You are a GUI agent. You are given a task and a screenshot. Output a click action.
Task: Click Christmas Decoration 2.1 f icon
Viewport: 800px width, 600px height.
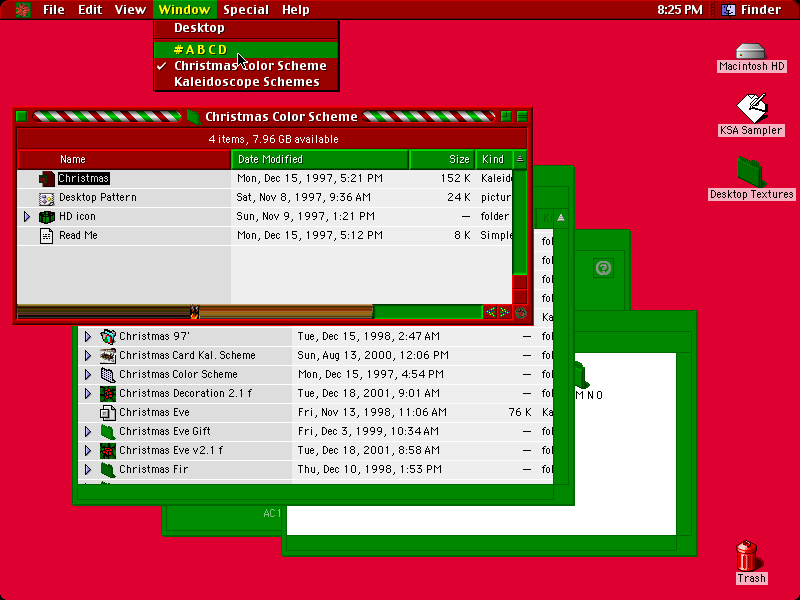click(108, 393)
